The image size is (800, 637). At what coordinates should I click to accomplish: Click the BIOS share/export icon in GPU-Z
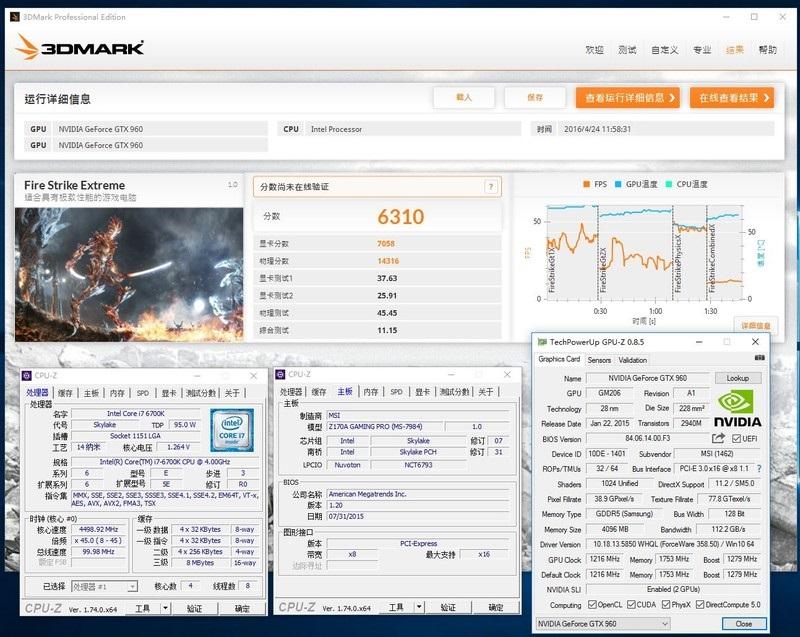click(718, 438)
